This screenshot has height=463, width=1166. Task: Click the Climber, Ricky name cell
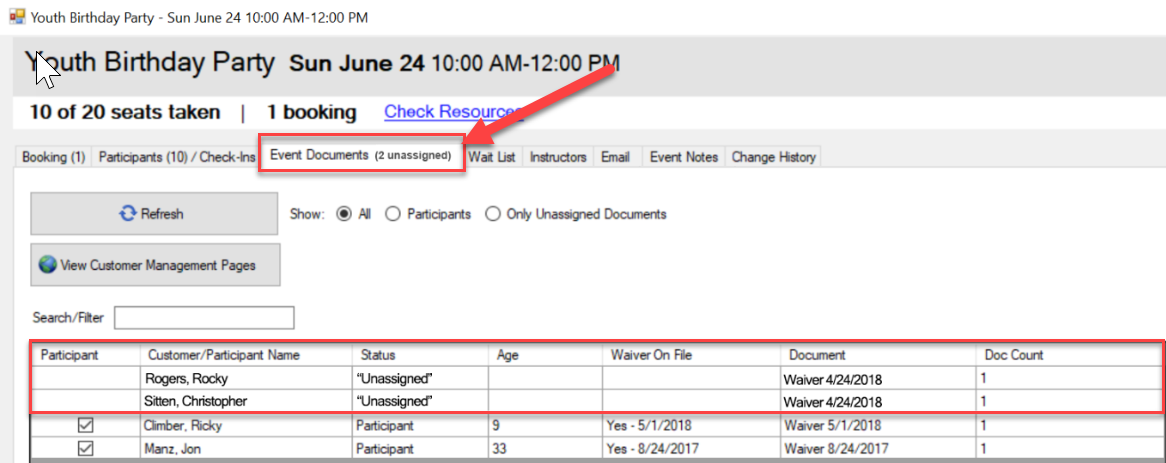[246, 426]
